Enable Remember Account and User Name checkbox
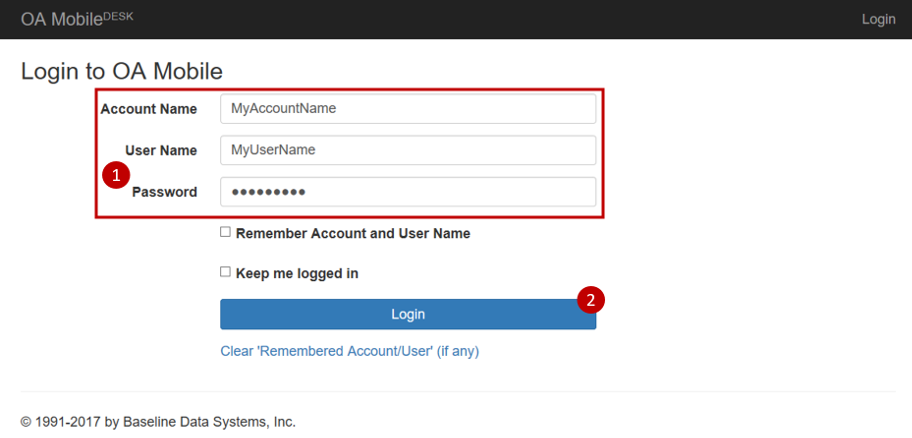Screen dimensions: 912x438 click(225, 232)
